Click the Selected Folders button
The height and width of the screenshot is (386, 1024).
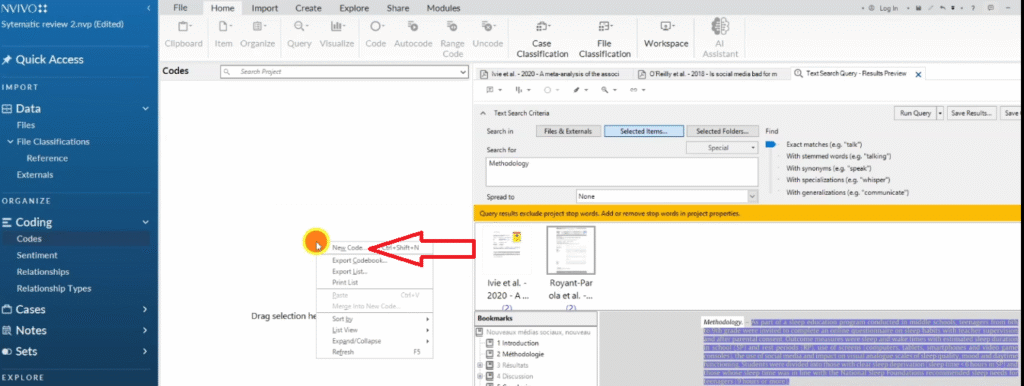point(722,131)
